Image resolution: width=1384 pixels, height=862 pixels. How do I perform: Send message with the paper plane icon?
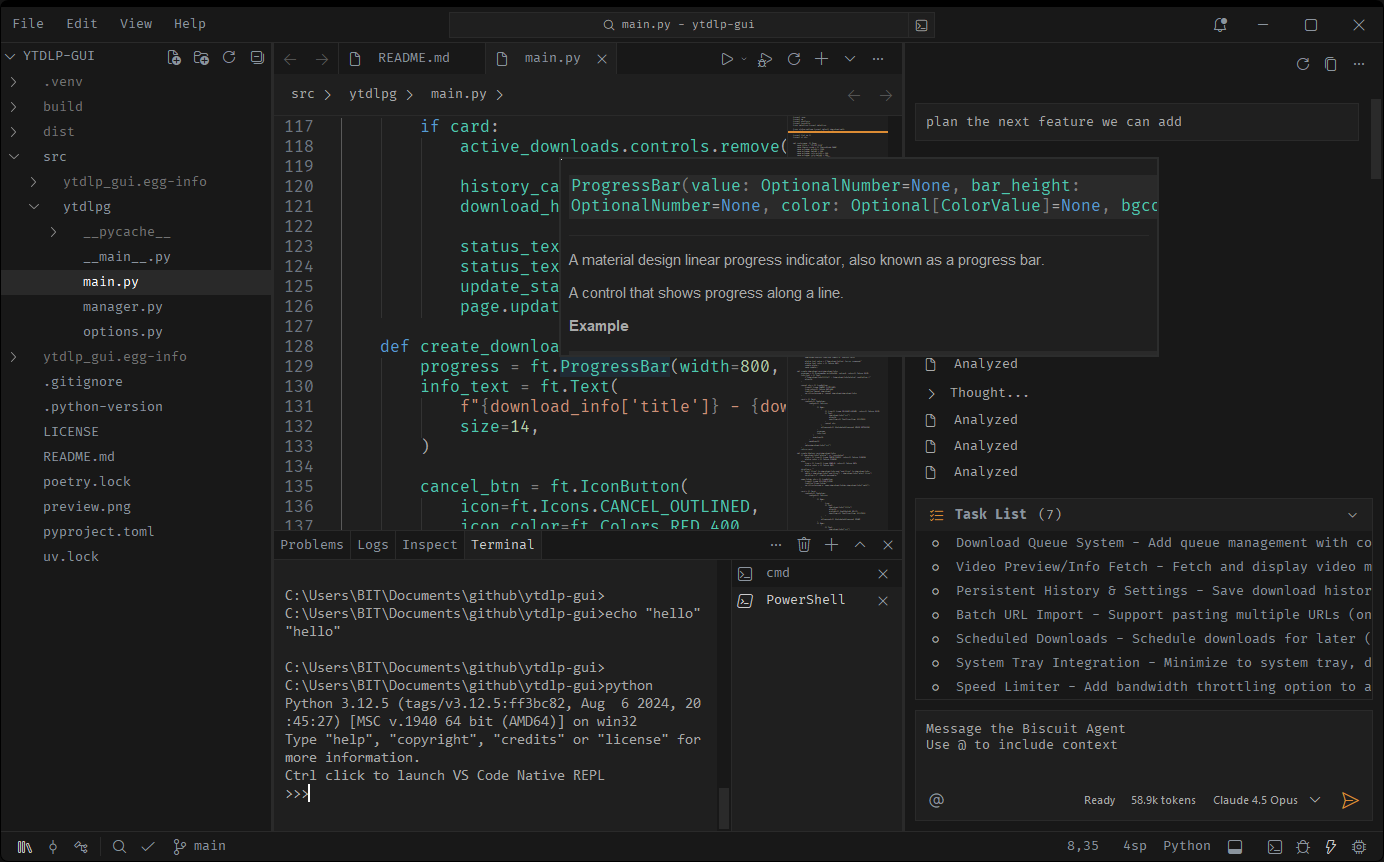1350,800
